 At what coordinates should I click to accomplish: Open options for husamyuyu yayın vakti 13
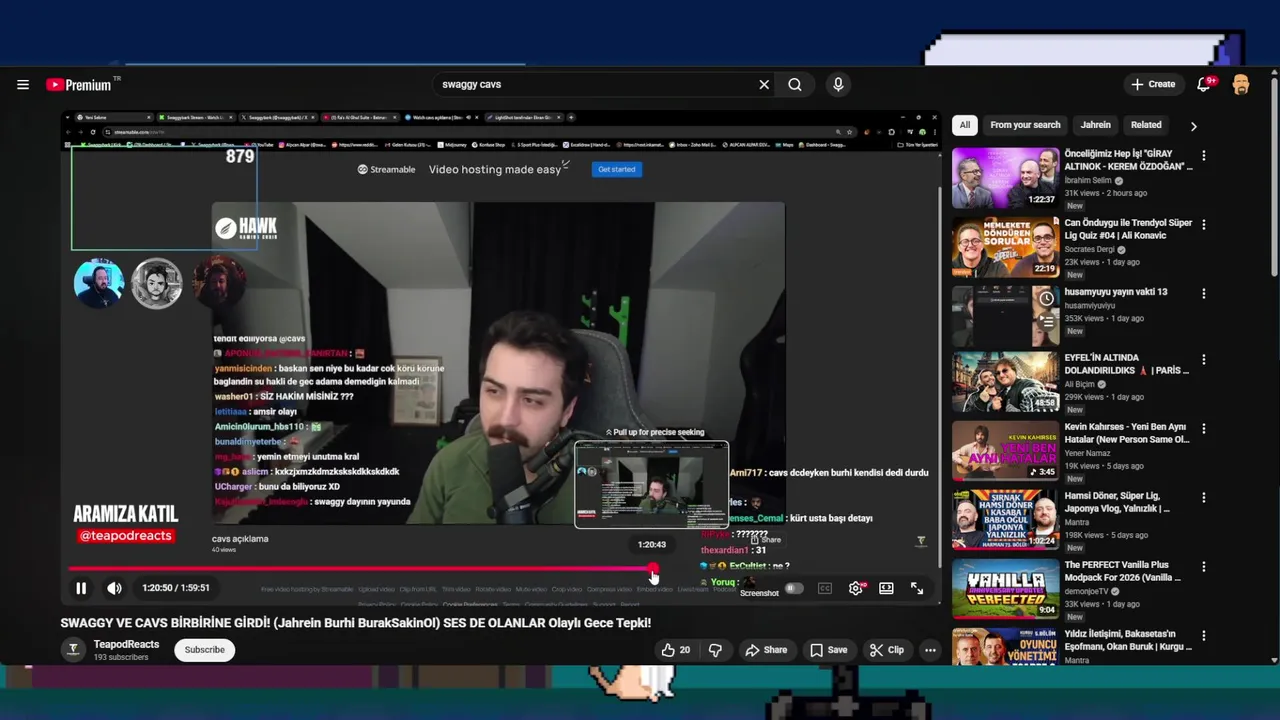coord(1204,294)
